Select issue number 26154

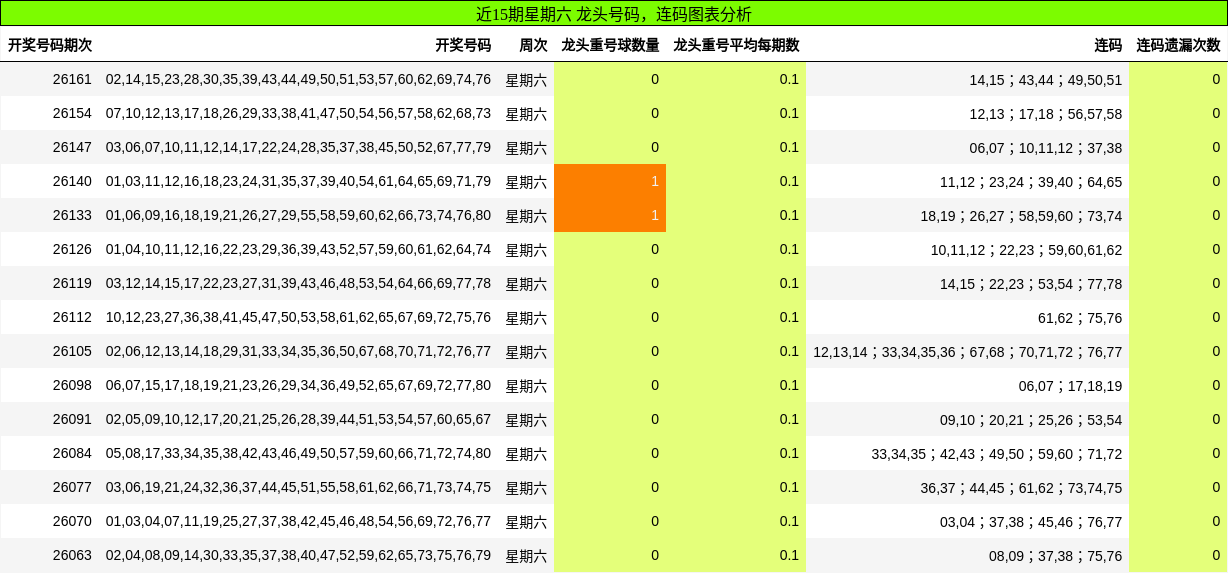[x=72, y=113]
